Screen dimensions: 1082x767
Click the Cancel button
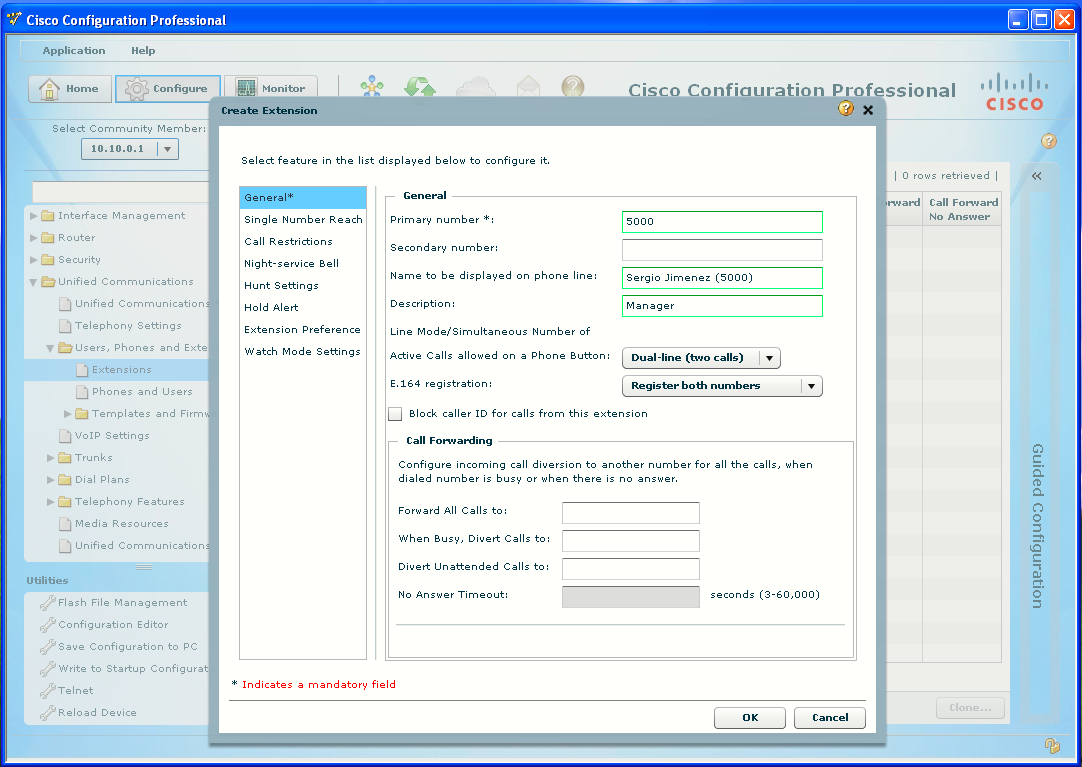point(829,717)
